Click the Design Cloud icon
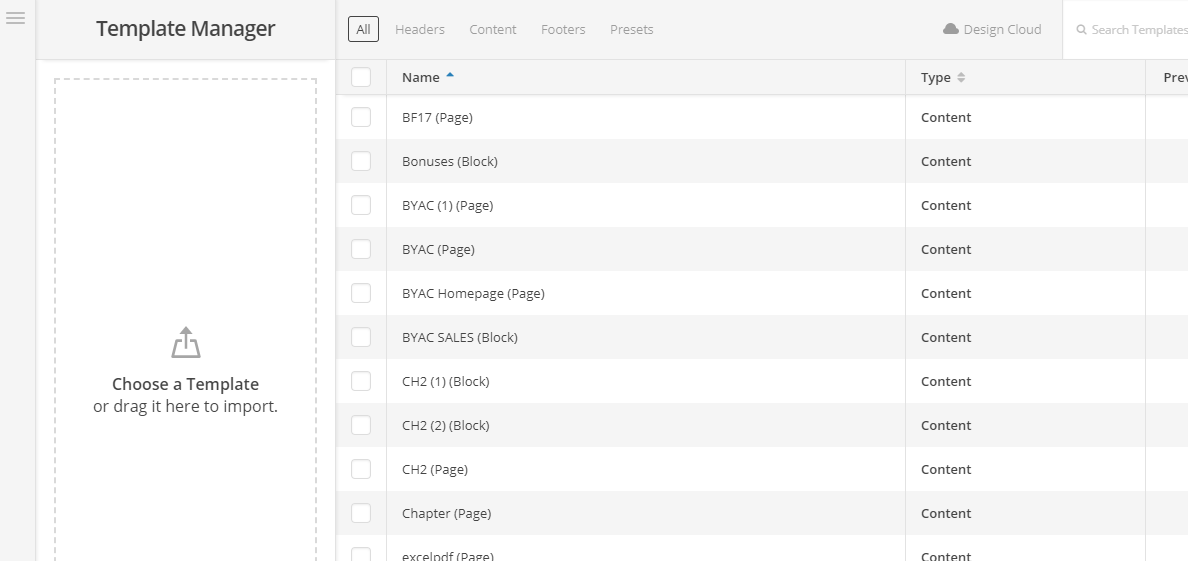 tap(951, 29)
